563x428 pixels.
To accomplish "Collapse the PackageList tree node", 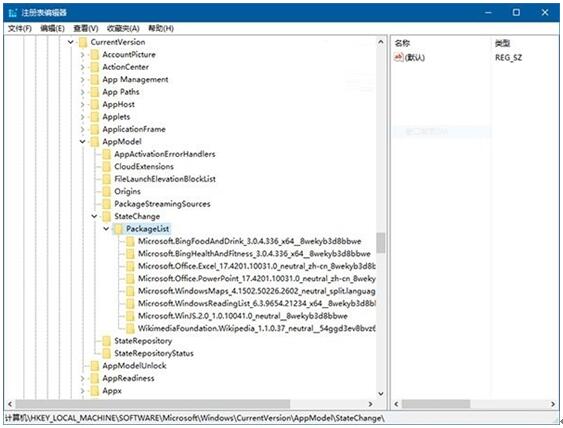I will [x=106, y=229].
